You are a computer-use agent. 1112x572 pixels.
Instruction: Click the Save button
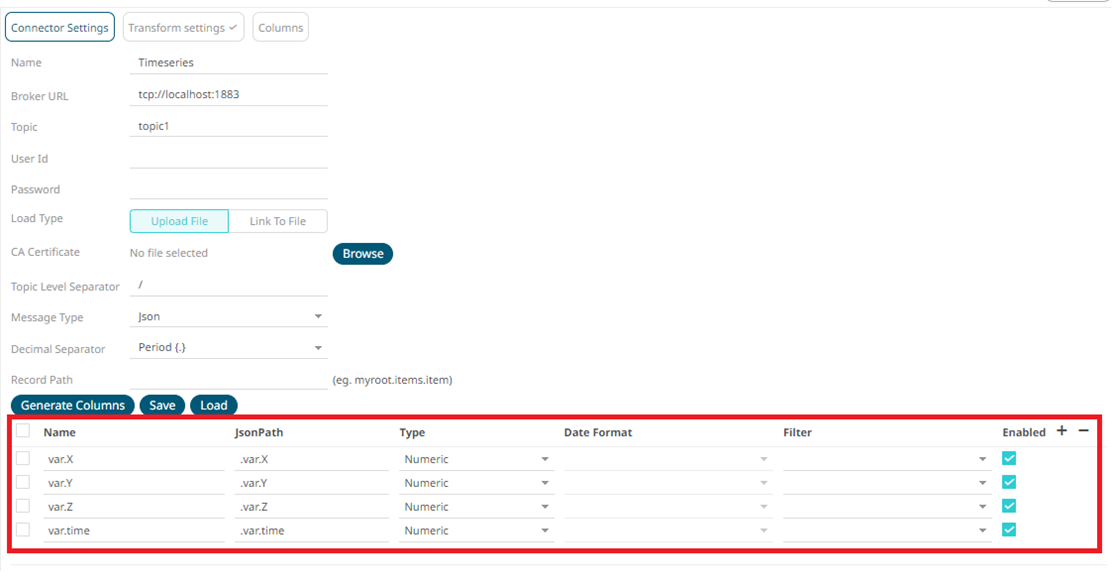pos(162,405)
